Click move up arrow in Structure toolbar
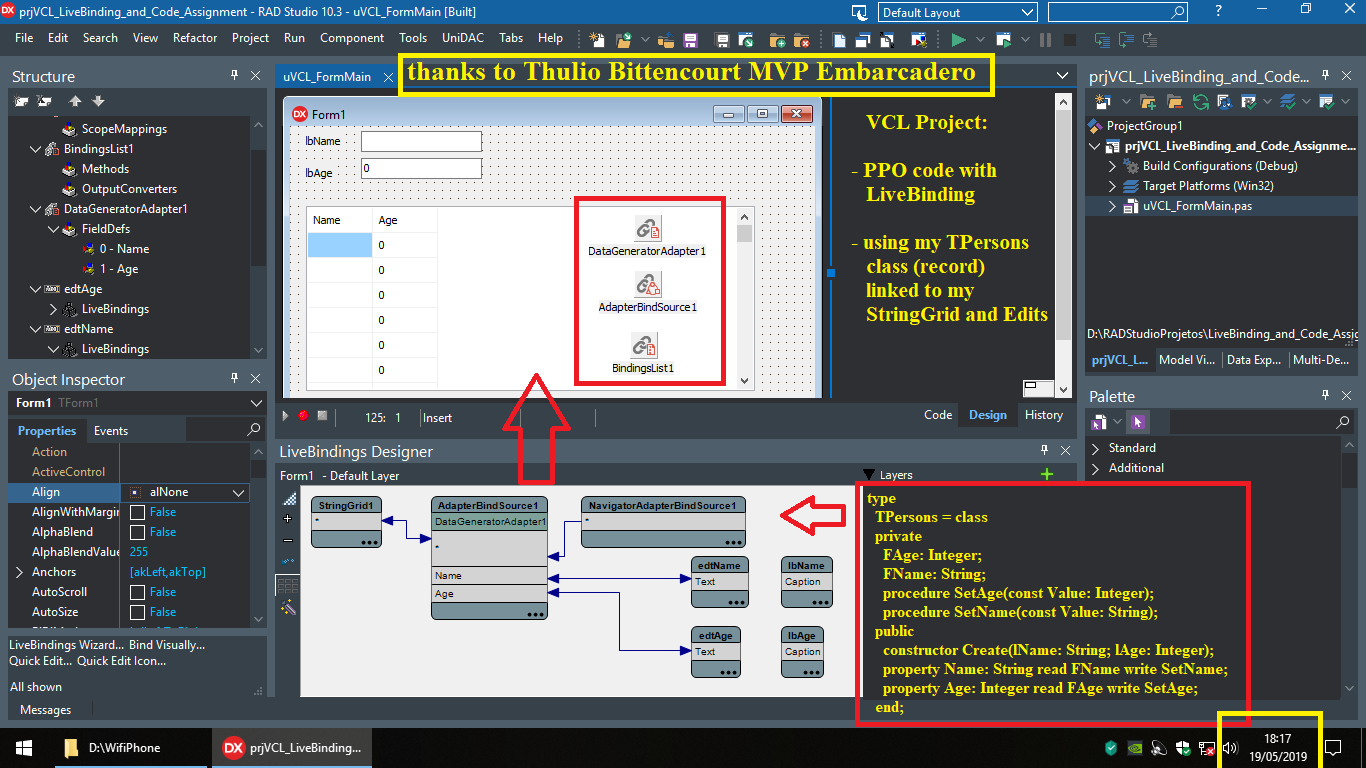Image resolution: width=1366 pixels, height=768 pixels. coord(75,101)
